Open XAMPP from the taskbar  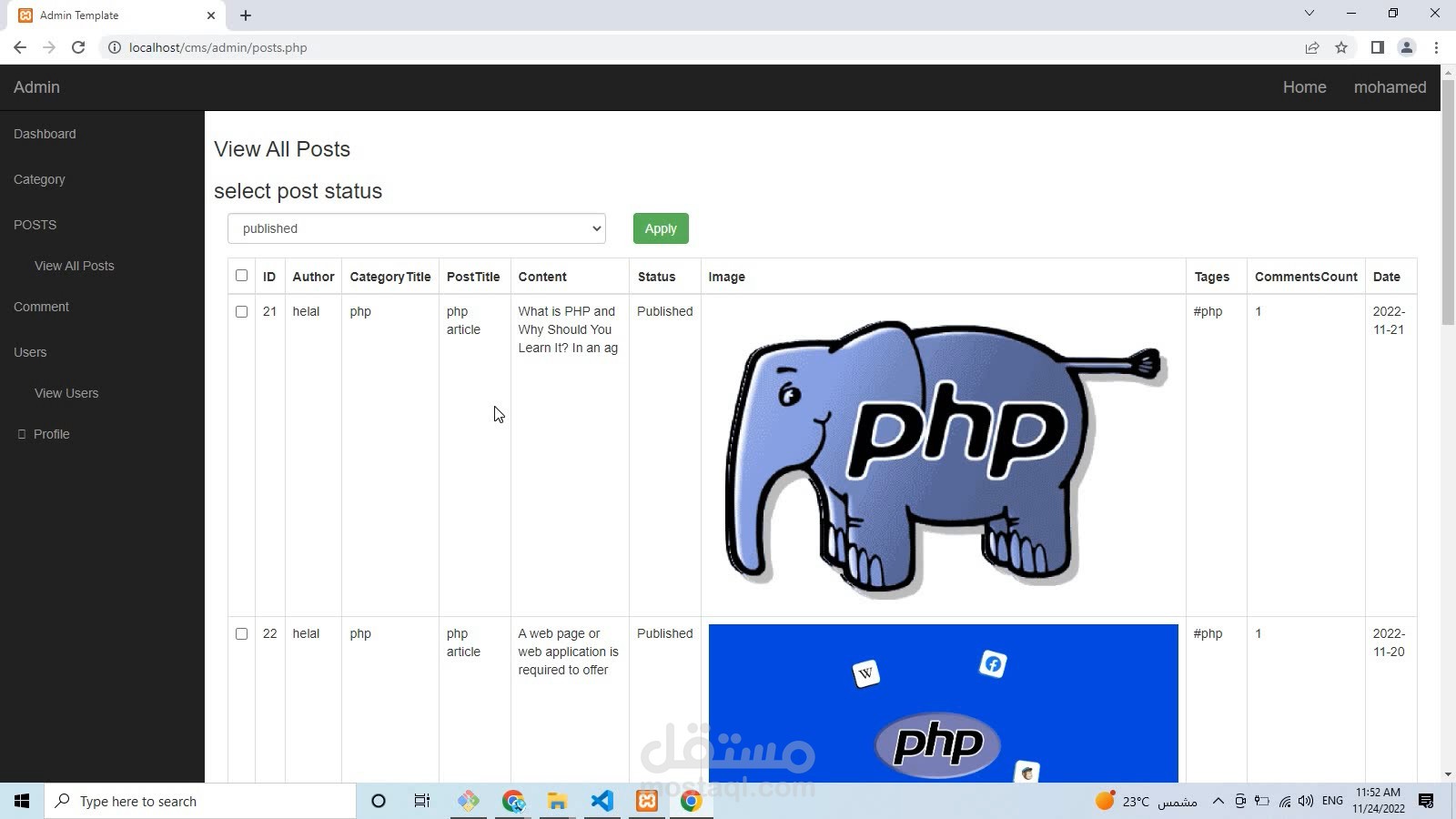coord(647,801)
